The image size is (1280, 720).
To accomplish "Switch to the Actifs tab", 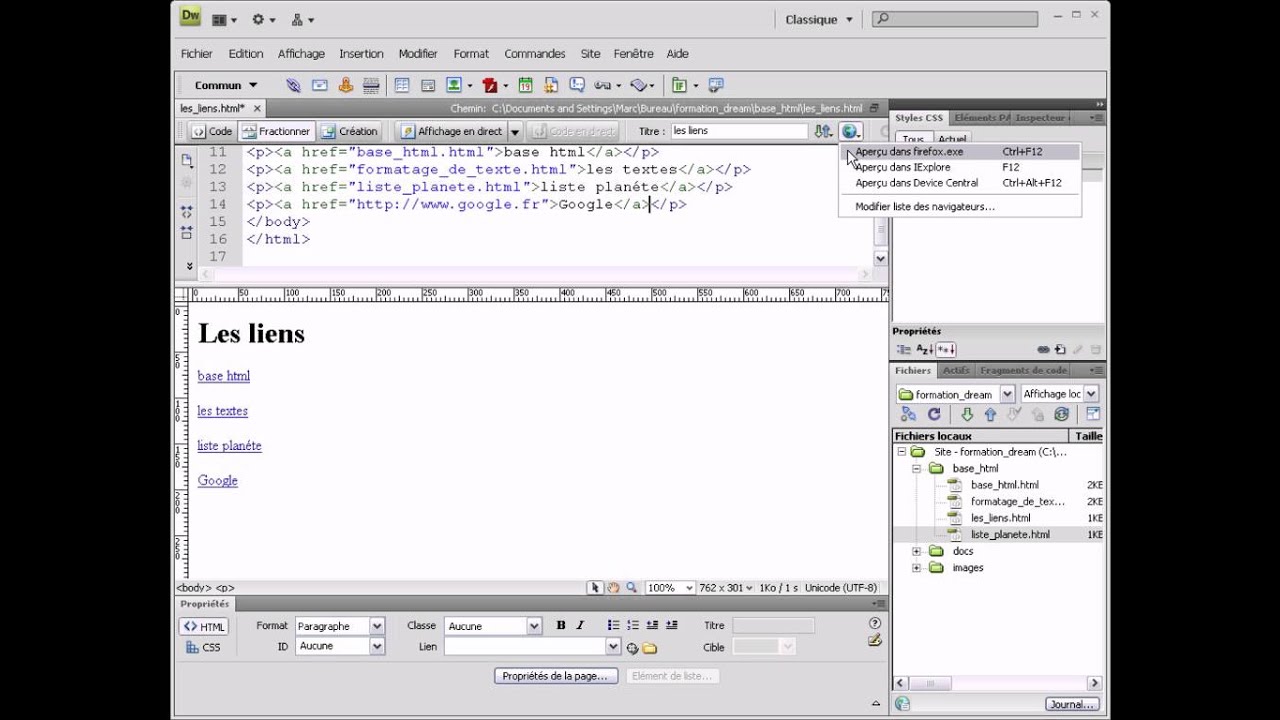I will click(x=955, y=370).
